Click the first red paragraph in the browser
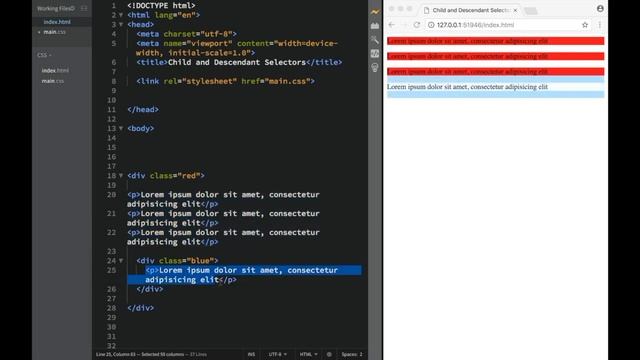The width and height of the screenshot is (640, 360). [496, 41]
